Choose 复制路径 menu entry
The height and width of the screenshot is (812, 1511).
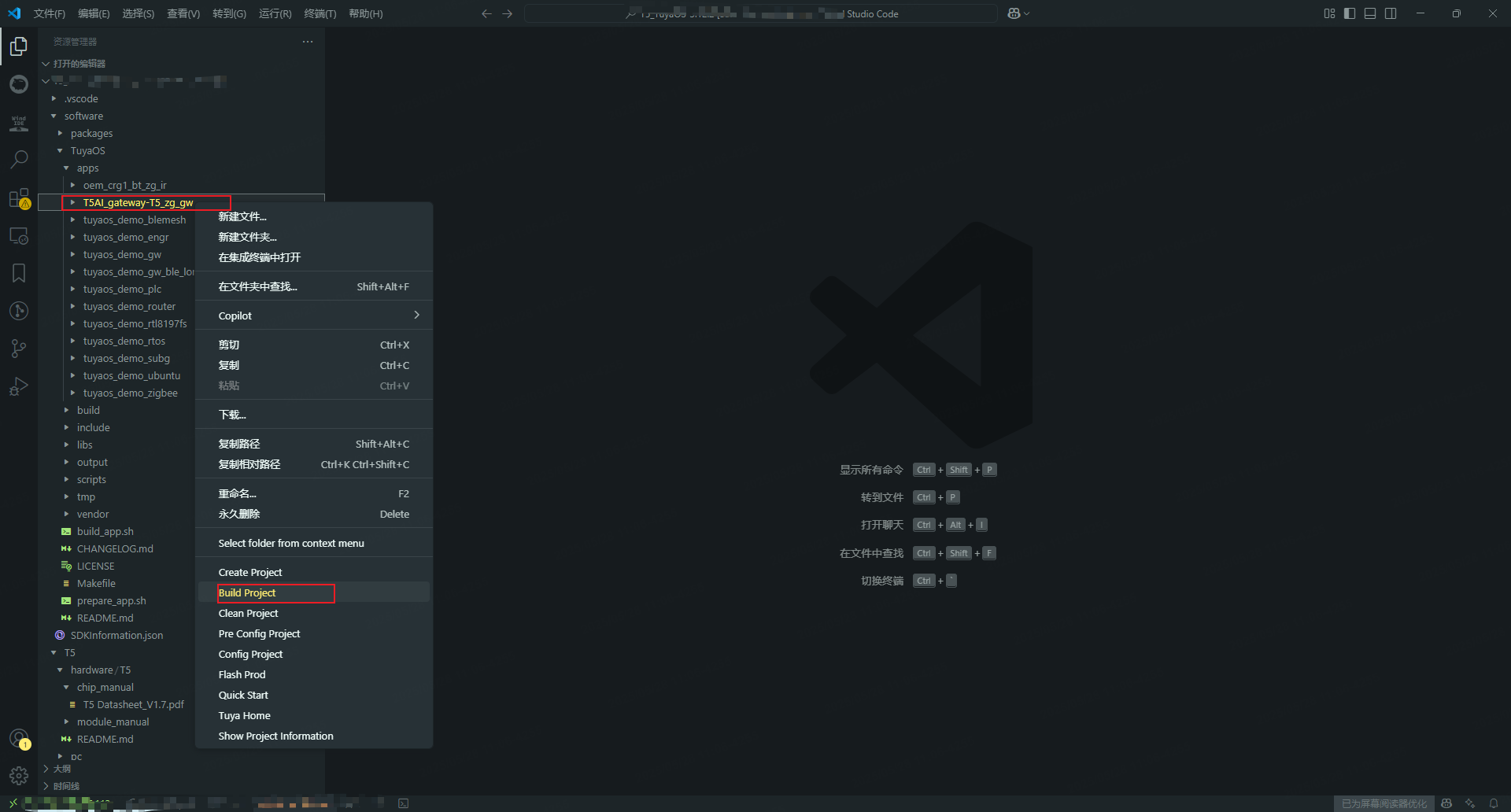(313, 444)
